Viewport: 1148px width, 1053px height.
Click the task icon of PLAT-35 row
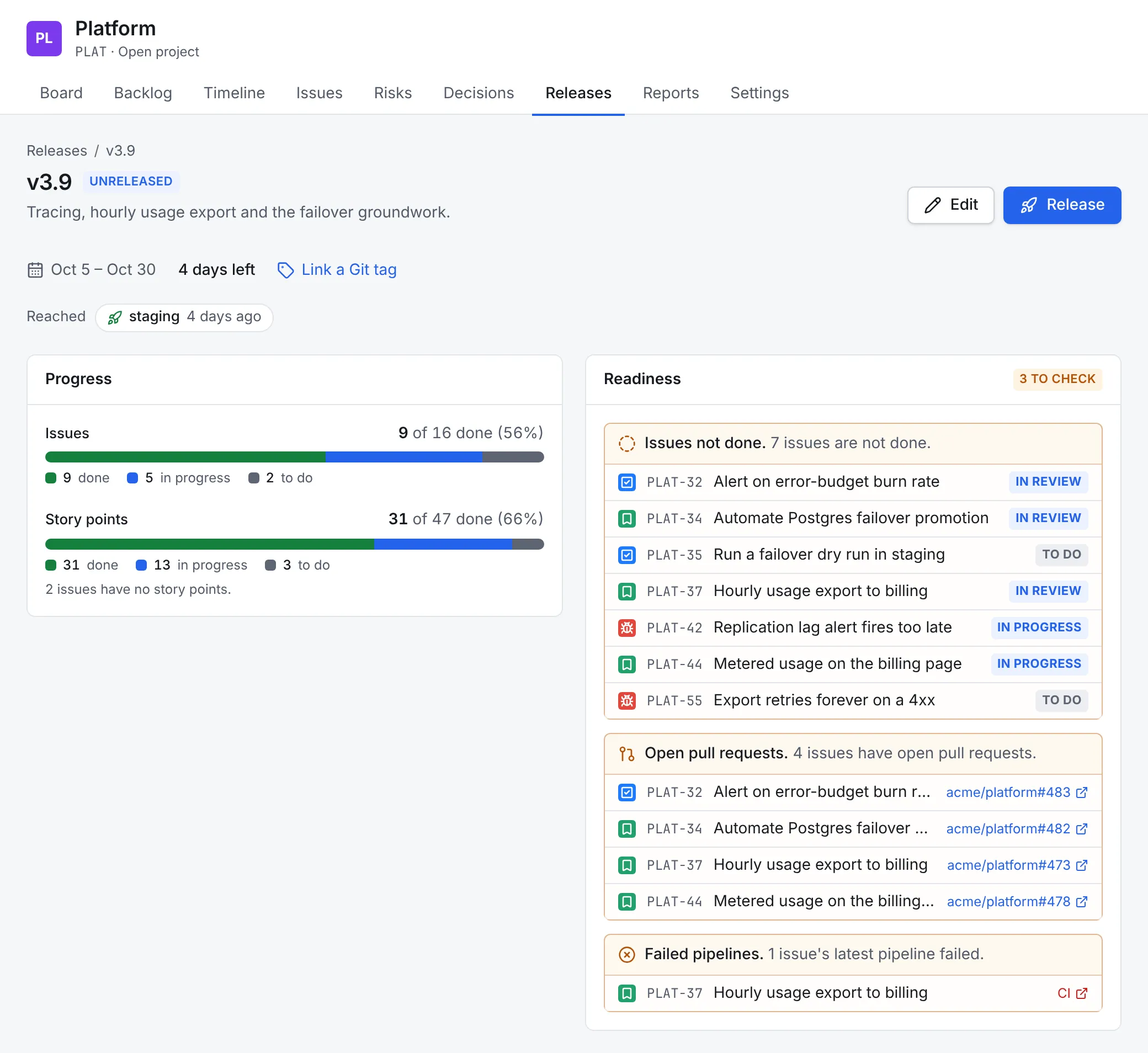point(626,555)
